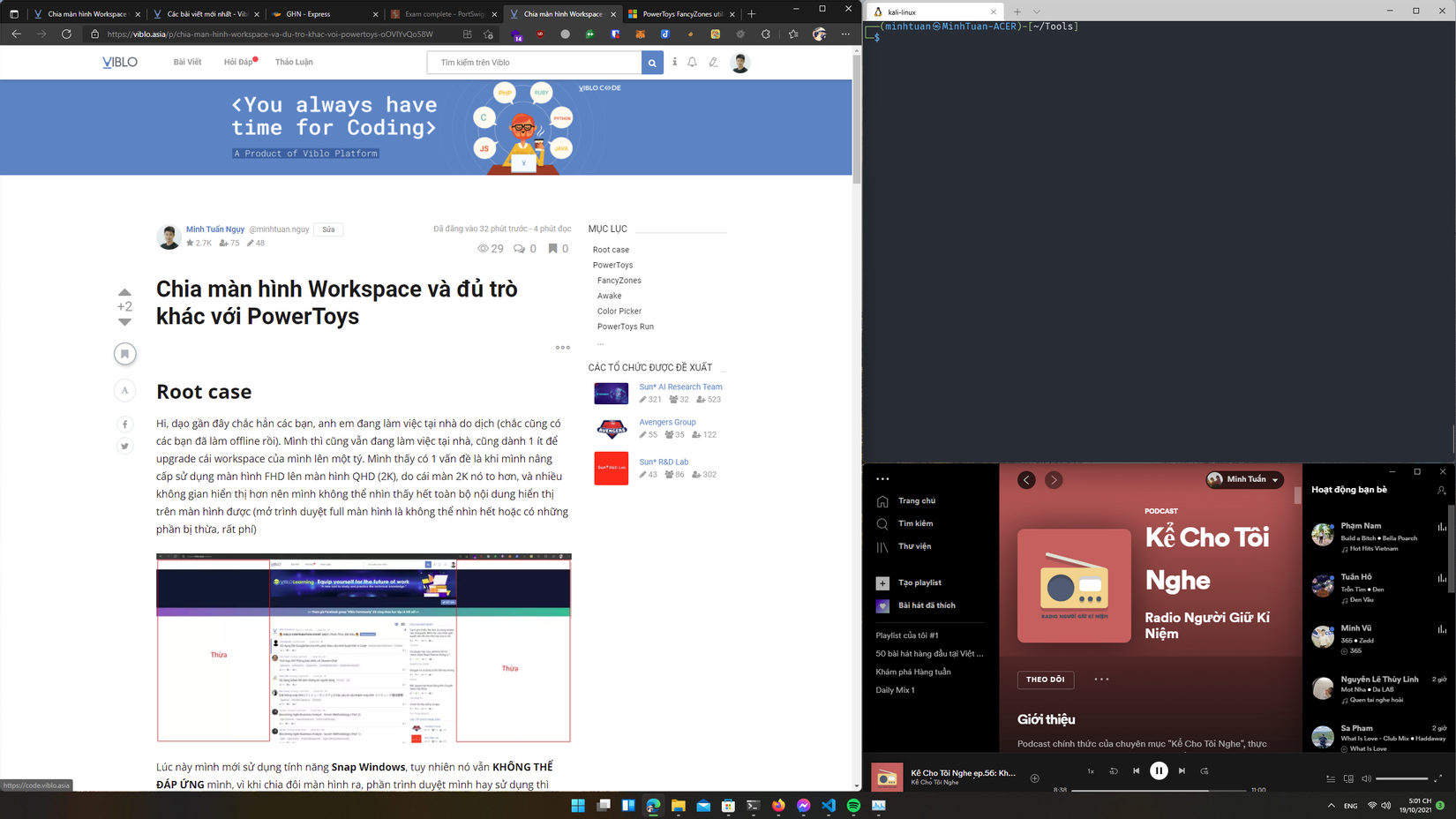The height and width of the screenshot is (819, 1456).
Task: Open new tab dropdown in terminal
Action: point(1037,12)
